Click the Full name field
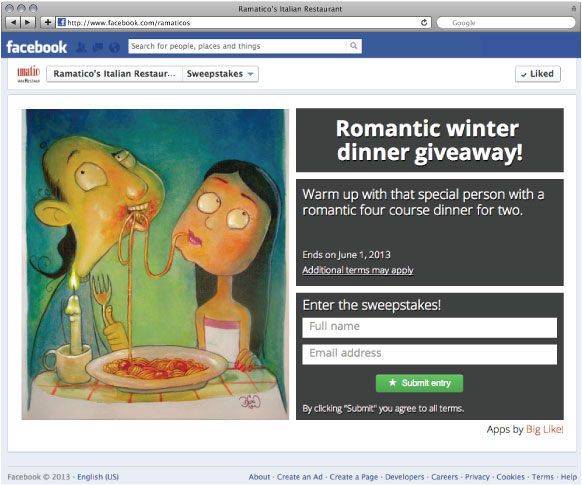This screenshot has height=485, width=582. (x=429, y=327)
